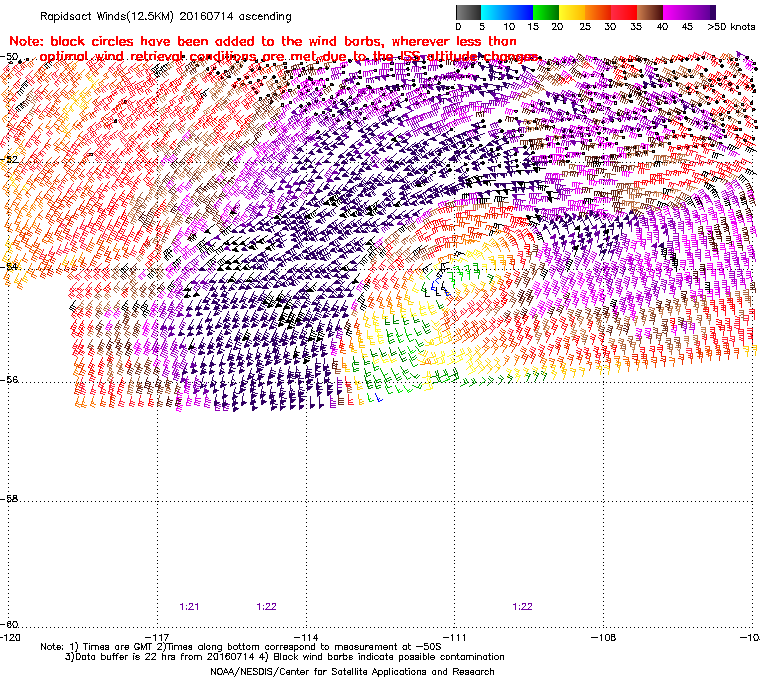Click the '-56' latitude axis label
The height and width of the screenshot is (688, 760).
(9, 380)
